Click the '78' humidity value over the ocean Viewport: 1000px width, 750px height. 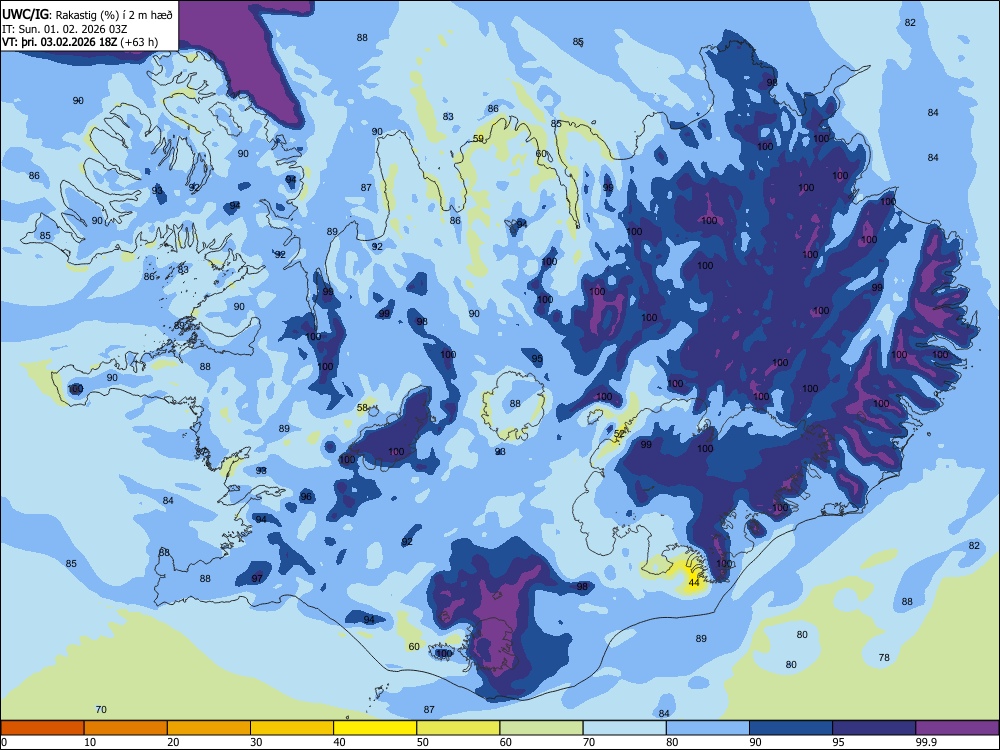884,658
